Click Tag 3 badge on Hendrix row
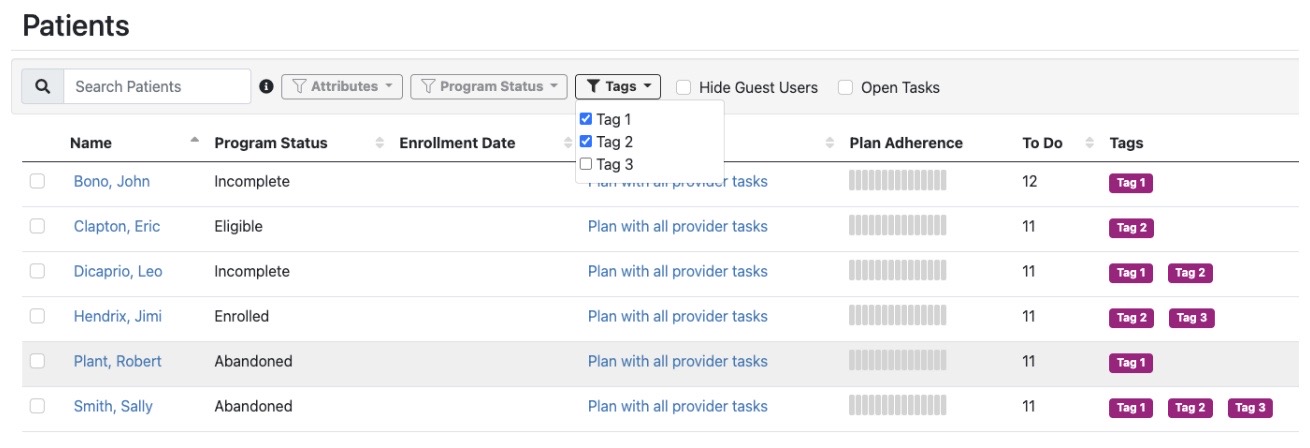Image resolution: width=1310 pixels, height=448 pixels. click(1191, 317)
